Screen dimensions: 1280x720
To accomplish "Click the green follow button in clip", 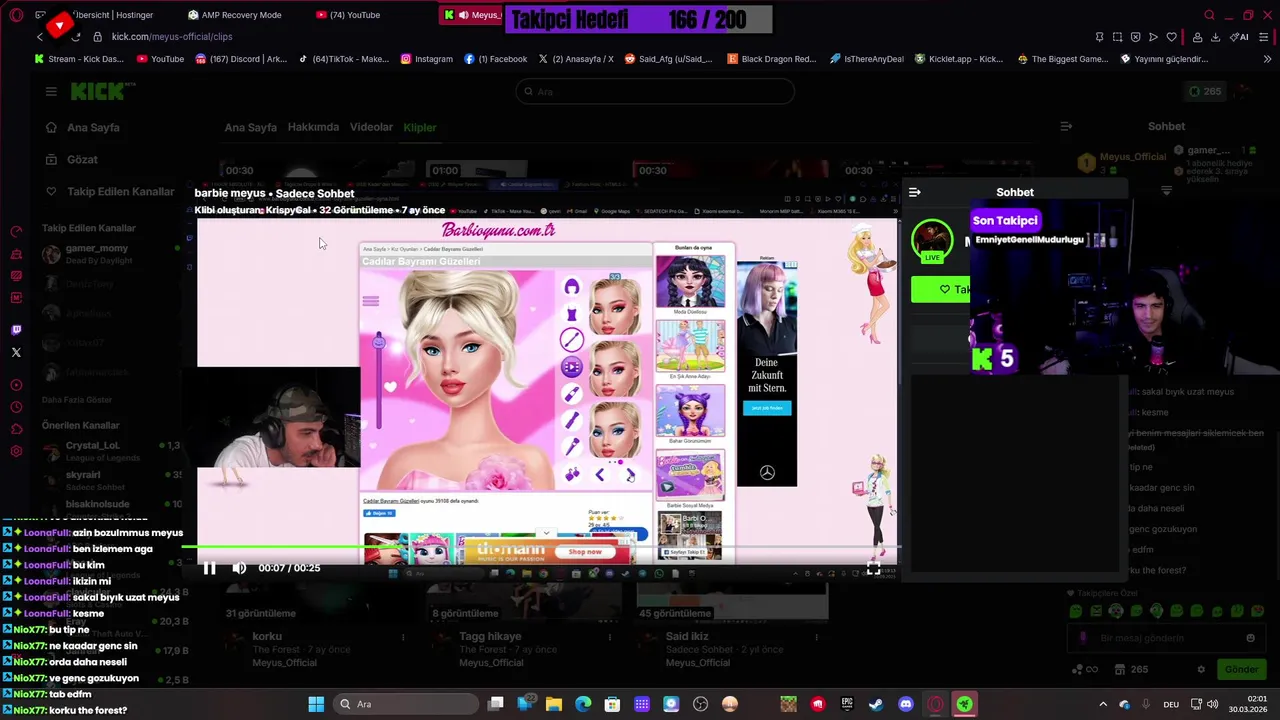I will (x=941, y=289).
